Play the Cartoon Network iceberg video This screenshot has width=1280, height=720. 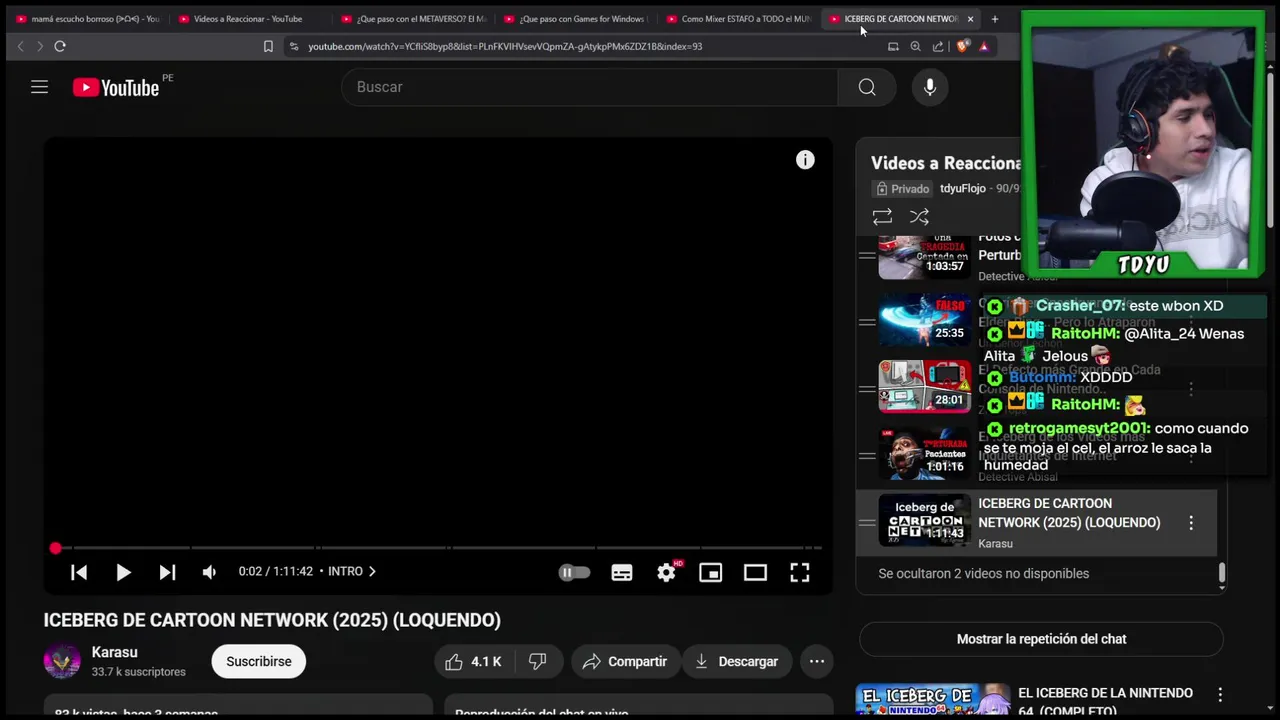[x=123, y=572]
